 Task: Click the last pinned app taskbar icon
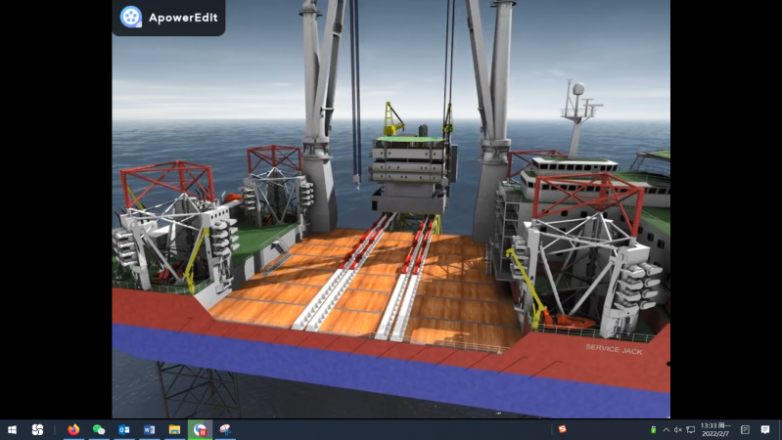[225, 430]
